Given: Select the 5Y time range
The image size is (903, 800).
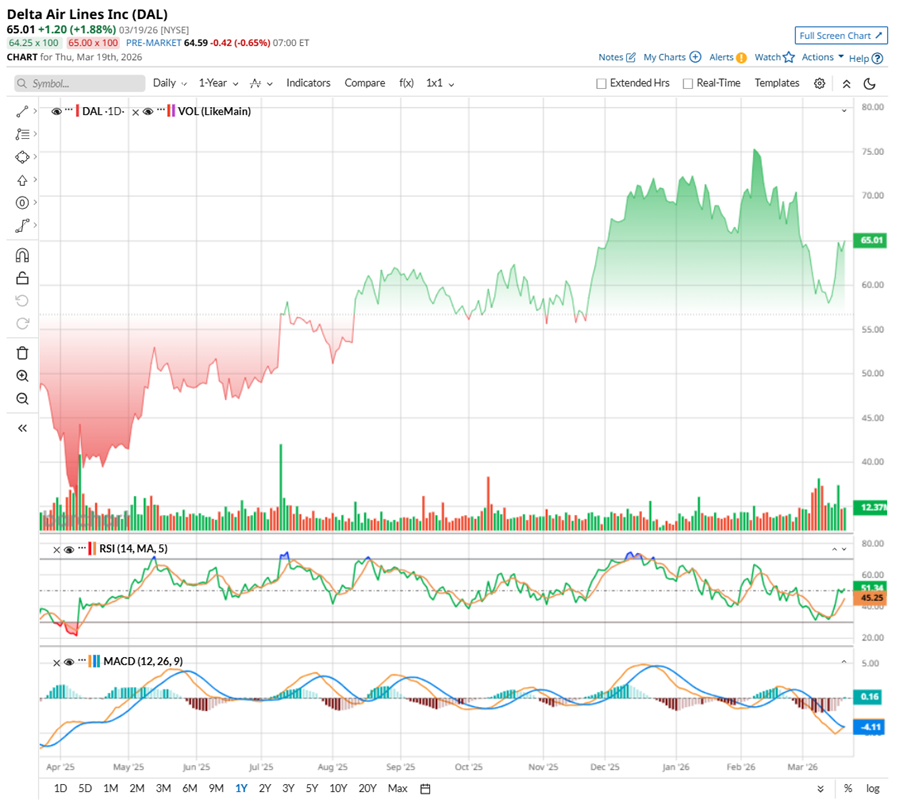Looking at the screenshot, I should pyautogui.click(x=312, y=788).
